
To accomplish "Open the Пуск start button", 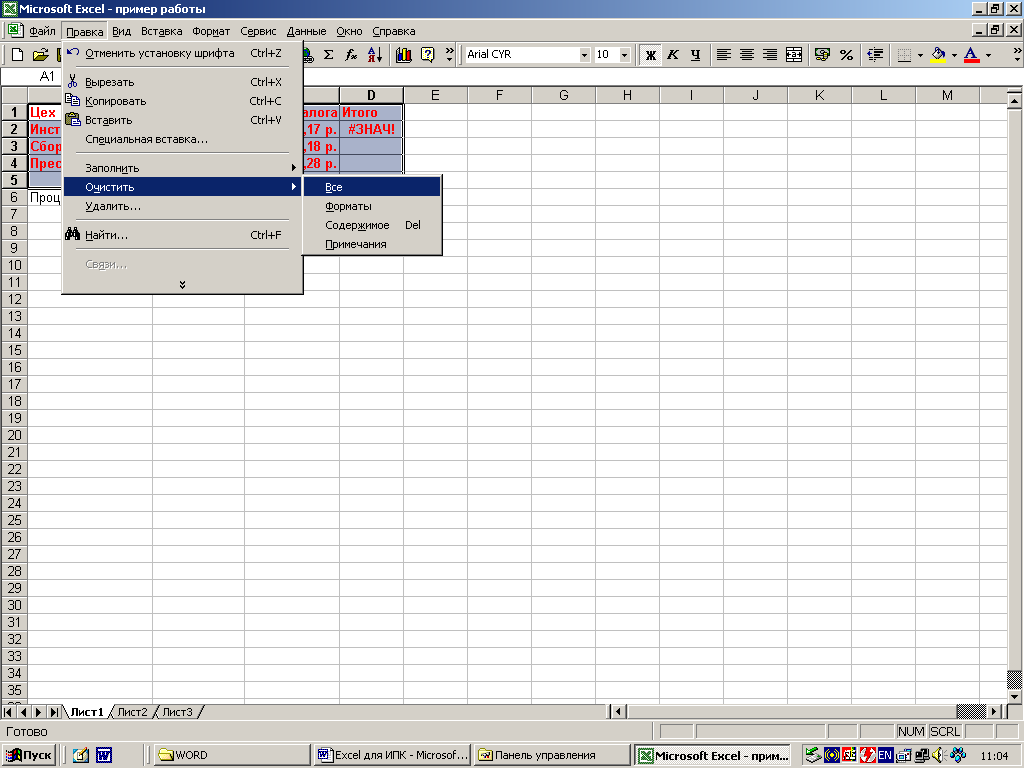I will (x=29, y=755).
